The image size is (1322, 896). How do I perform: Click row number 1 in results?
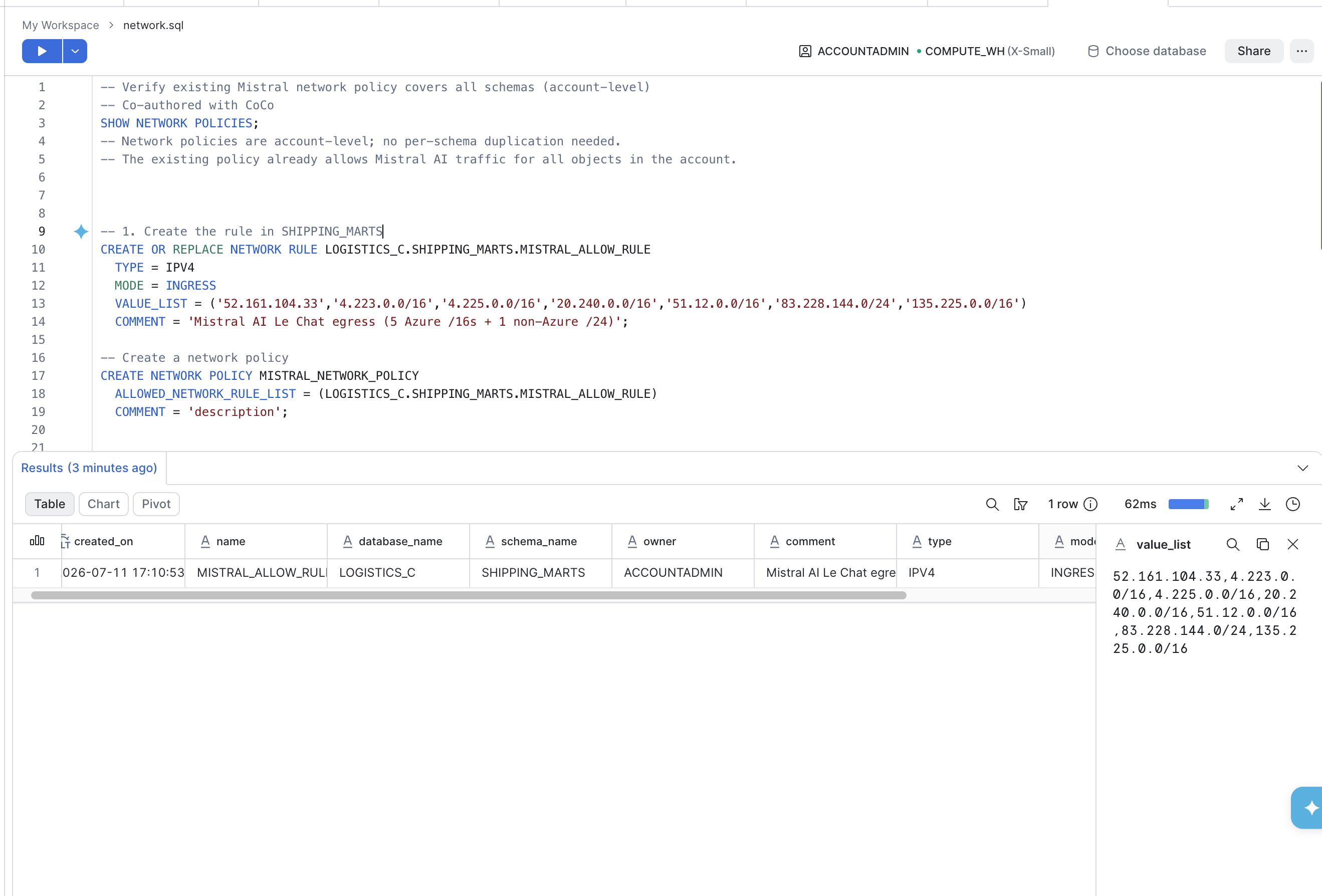click(37, 573)
